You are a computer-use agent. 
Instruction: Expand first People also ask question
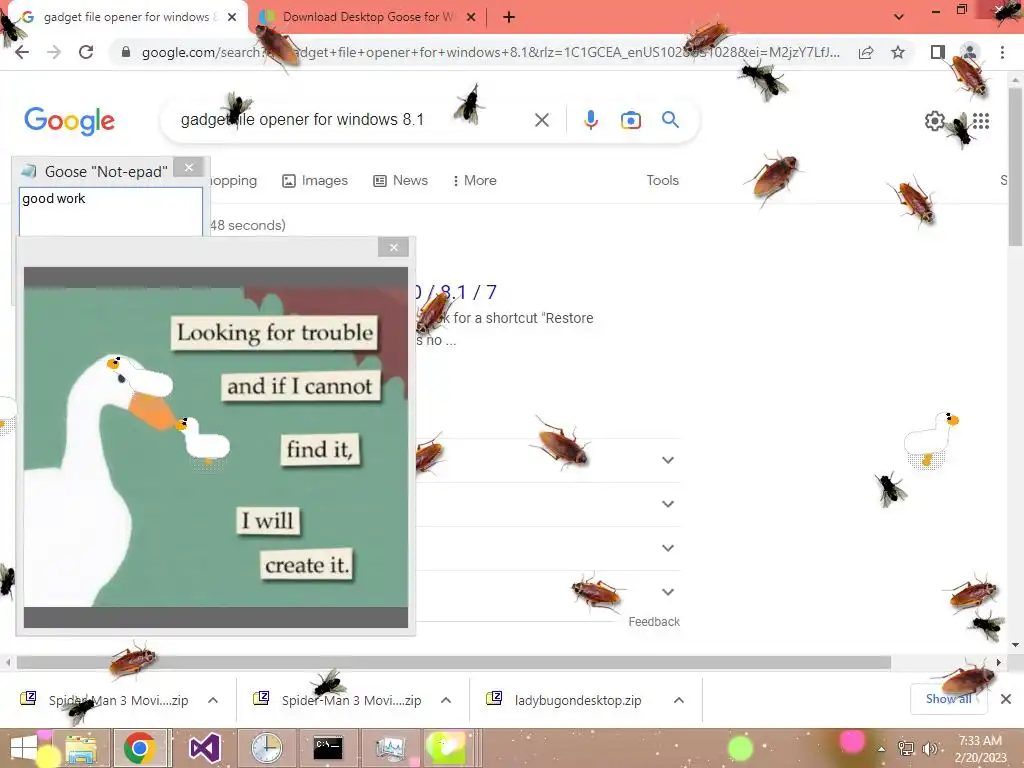[x=667, y=460]
